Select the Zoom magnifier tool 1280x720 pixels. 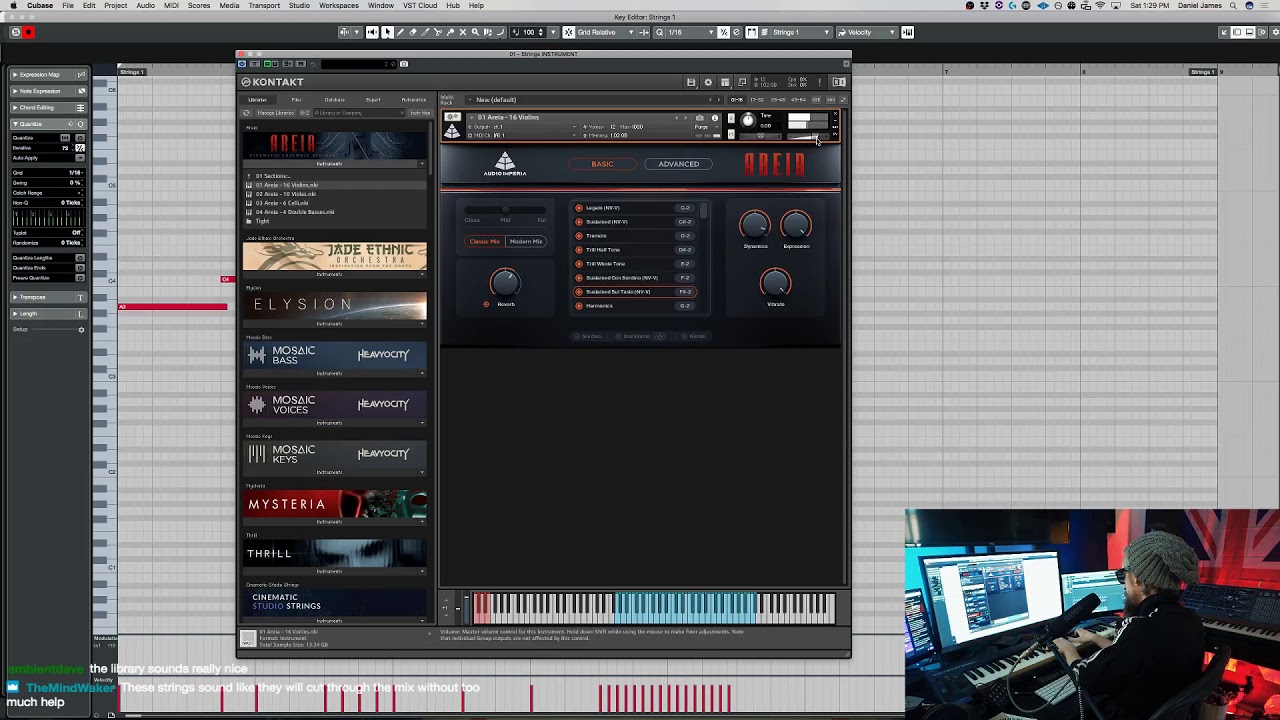coord(475,32)
